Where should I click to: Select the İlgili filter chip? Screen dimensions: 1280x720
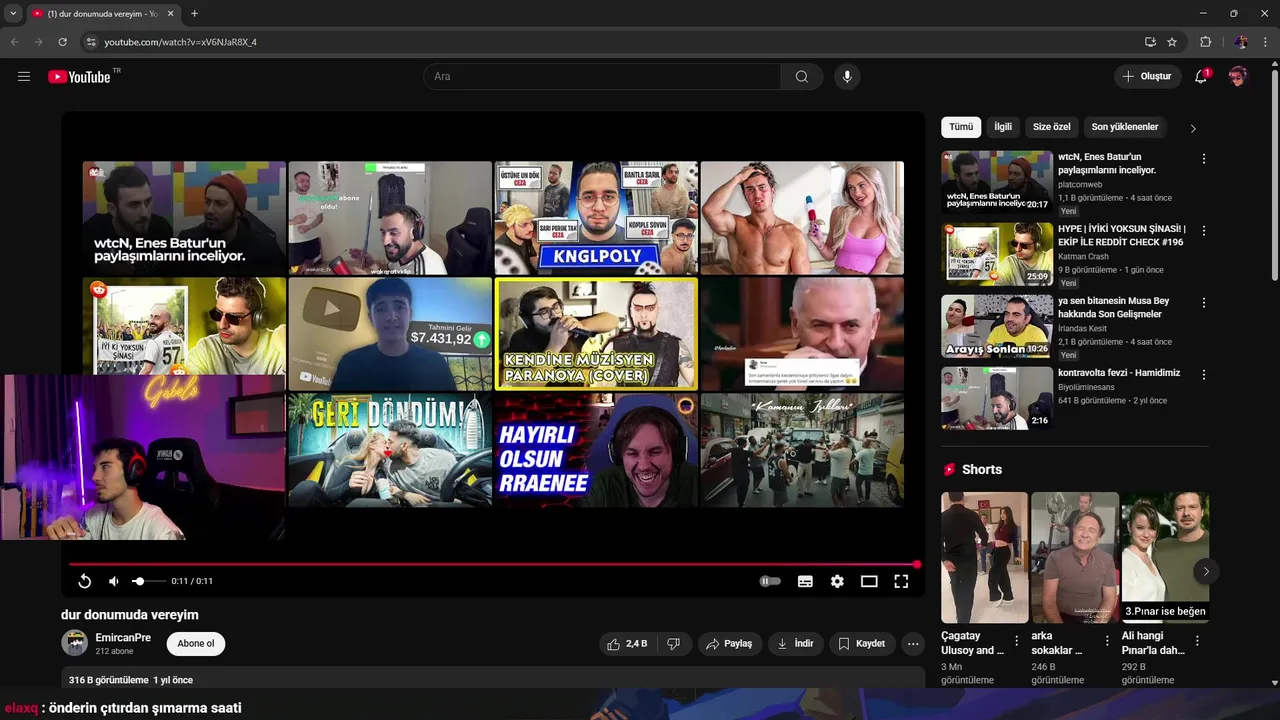1003,127
